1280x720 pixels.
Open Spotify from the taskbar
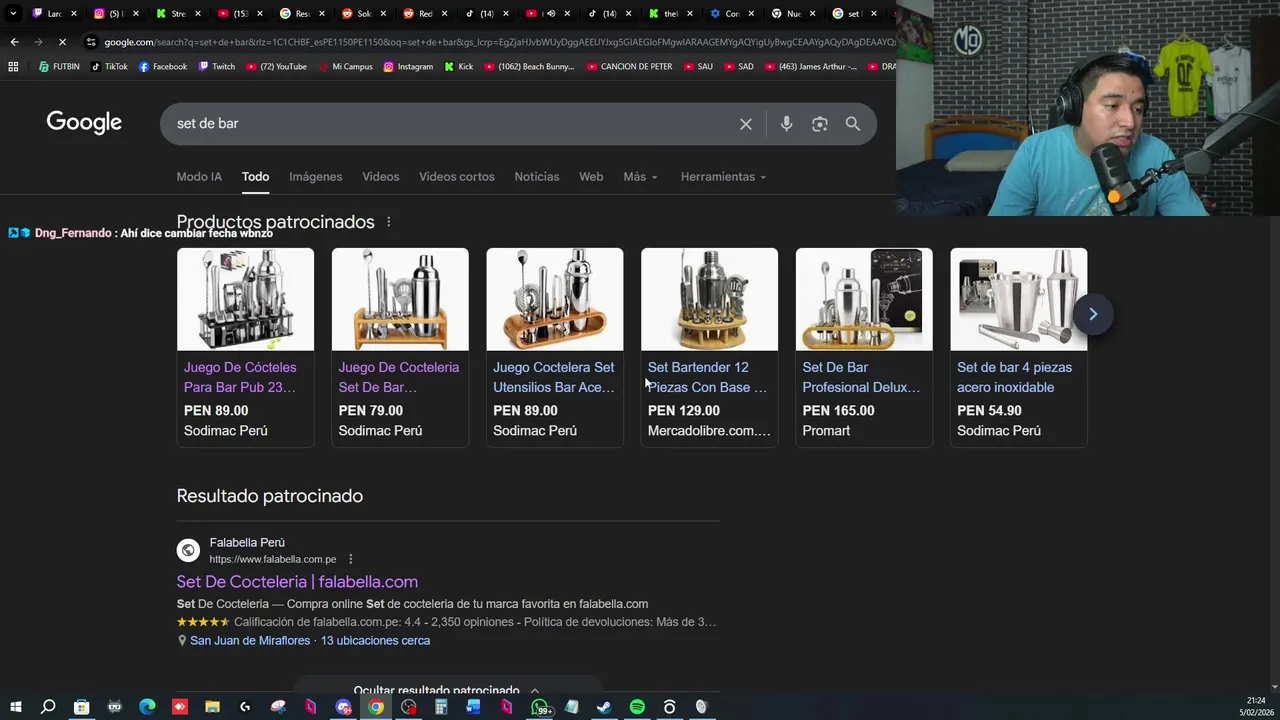637,707
